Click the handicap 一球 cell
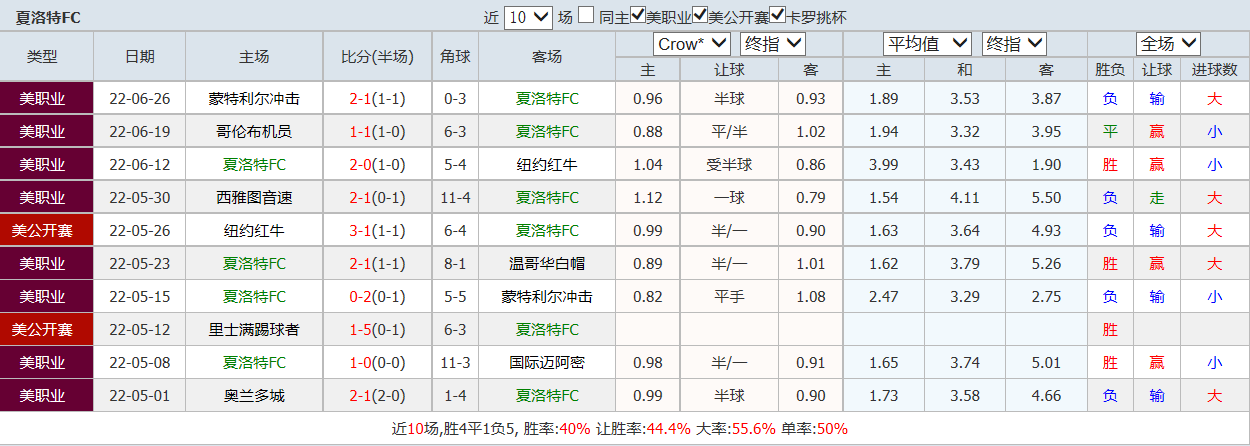 (x=729, y=198)
